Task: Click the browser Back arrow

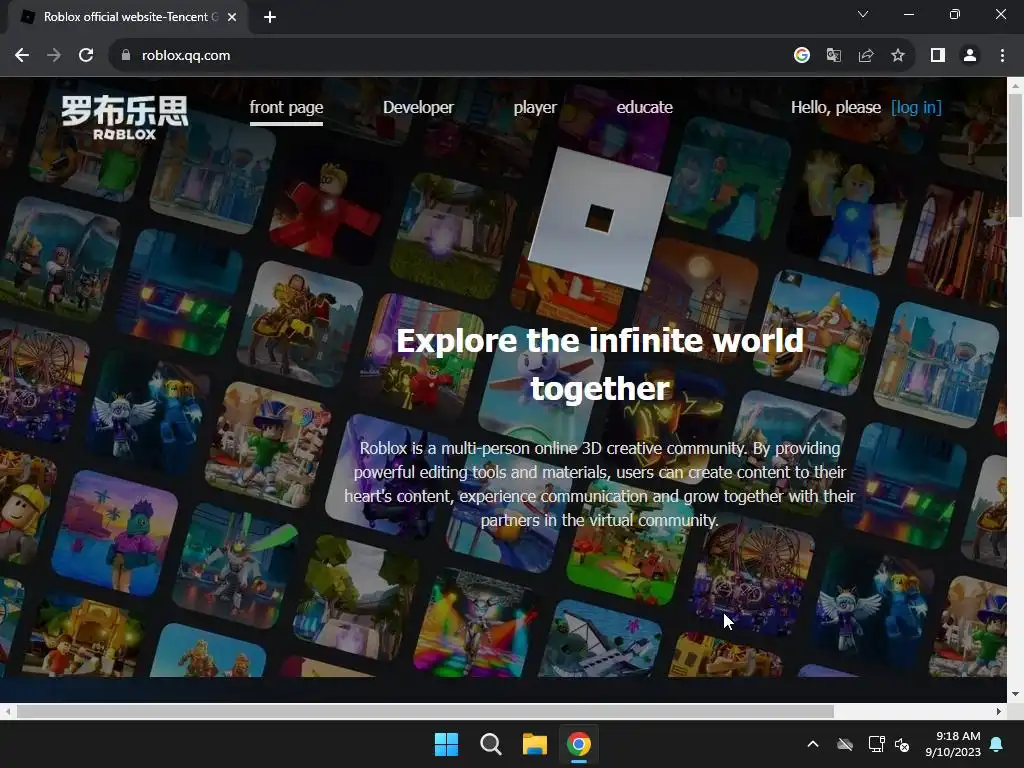Action: (22, 56)
